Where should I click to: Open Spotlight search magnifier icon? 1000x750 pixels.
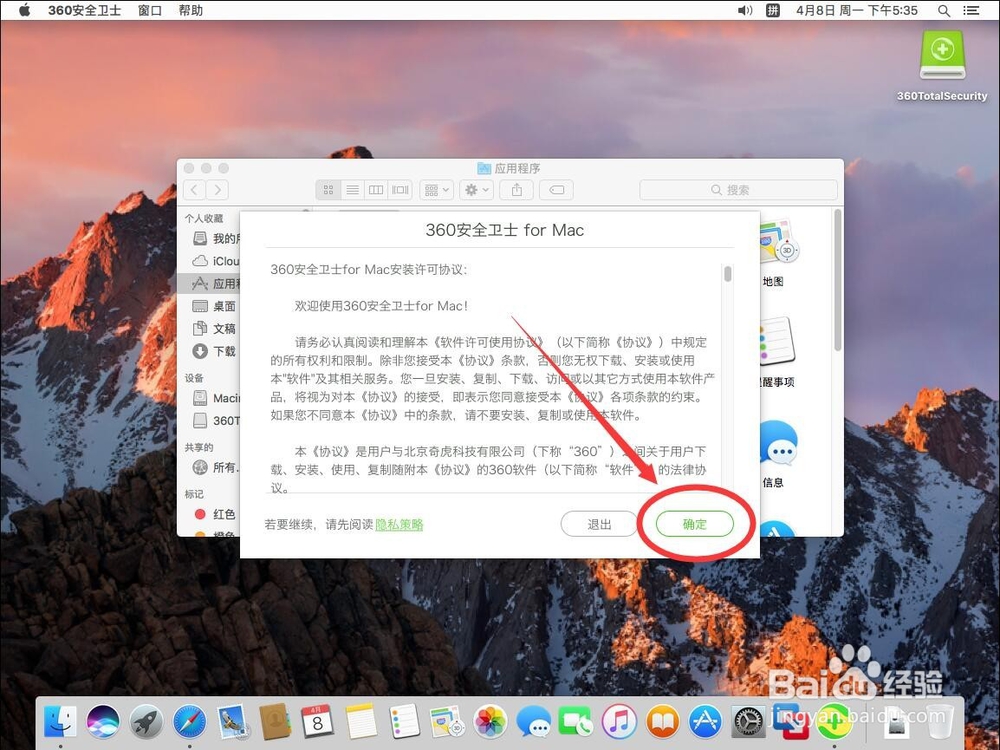point(944,10)
